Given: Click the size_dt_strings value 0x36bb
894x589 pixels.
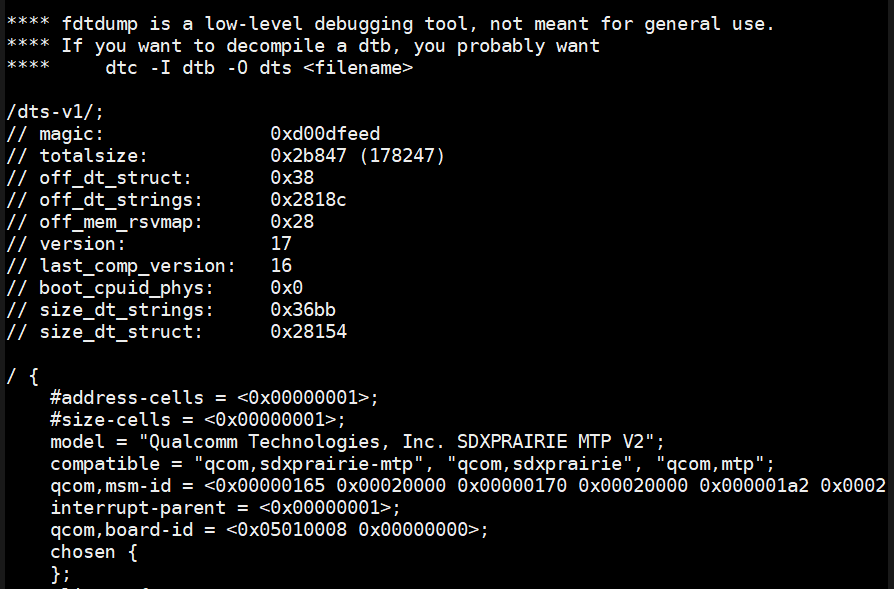Looking at the screenshot, I should pos(303,310).
